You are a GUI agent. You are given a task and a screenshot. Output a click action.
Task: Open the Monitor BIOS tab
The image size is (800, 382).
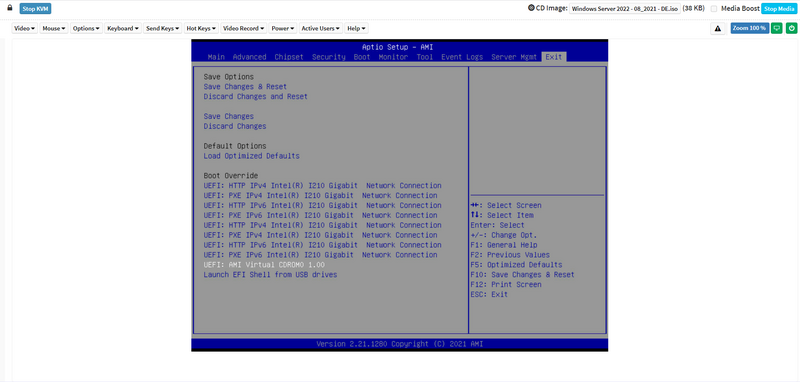point(393,57)
